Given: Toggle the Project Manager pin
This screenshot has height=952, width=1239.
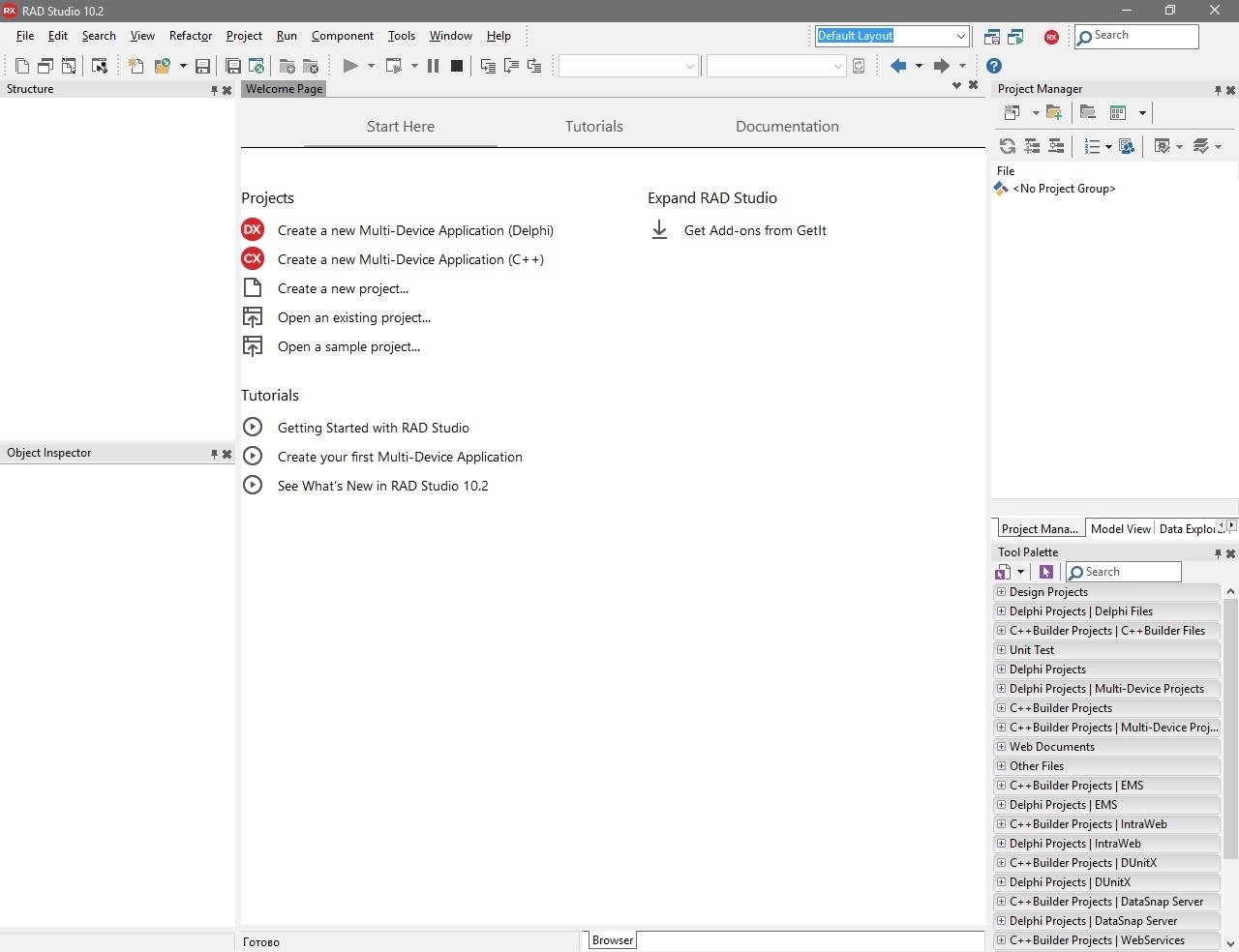Looking at the screenshot, I should 1218,90.
